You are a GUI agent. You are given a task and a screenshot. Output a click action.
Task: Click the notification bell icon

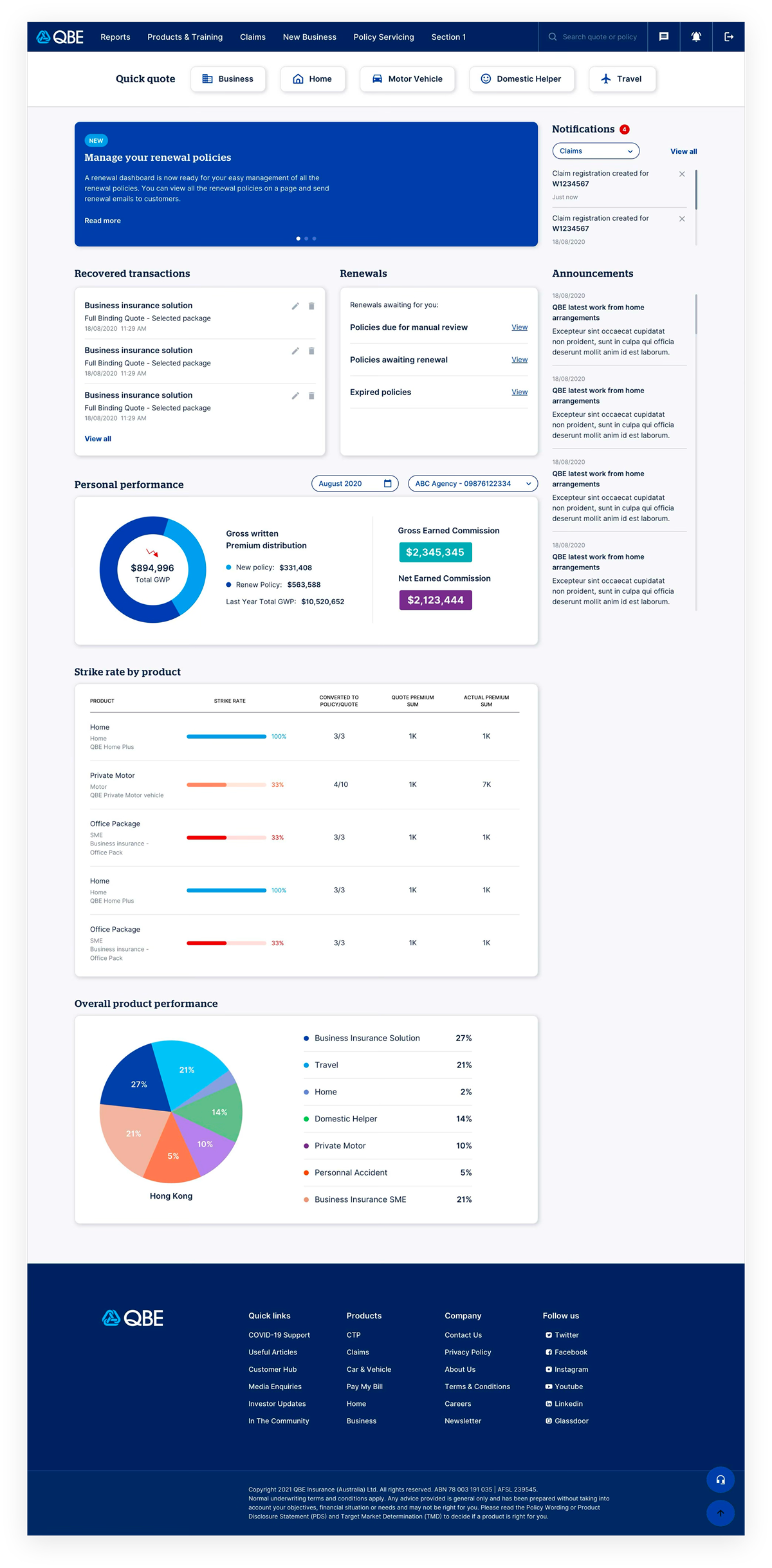pos(696,37)
